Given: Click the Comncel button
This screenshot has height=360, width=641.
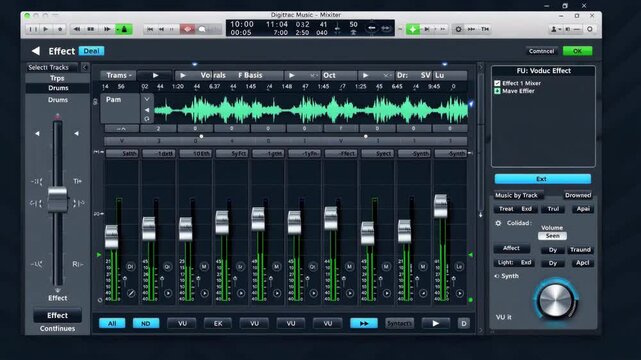Looking at the screenshot, I should [x=541, y=51].
